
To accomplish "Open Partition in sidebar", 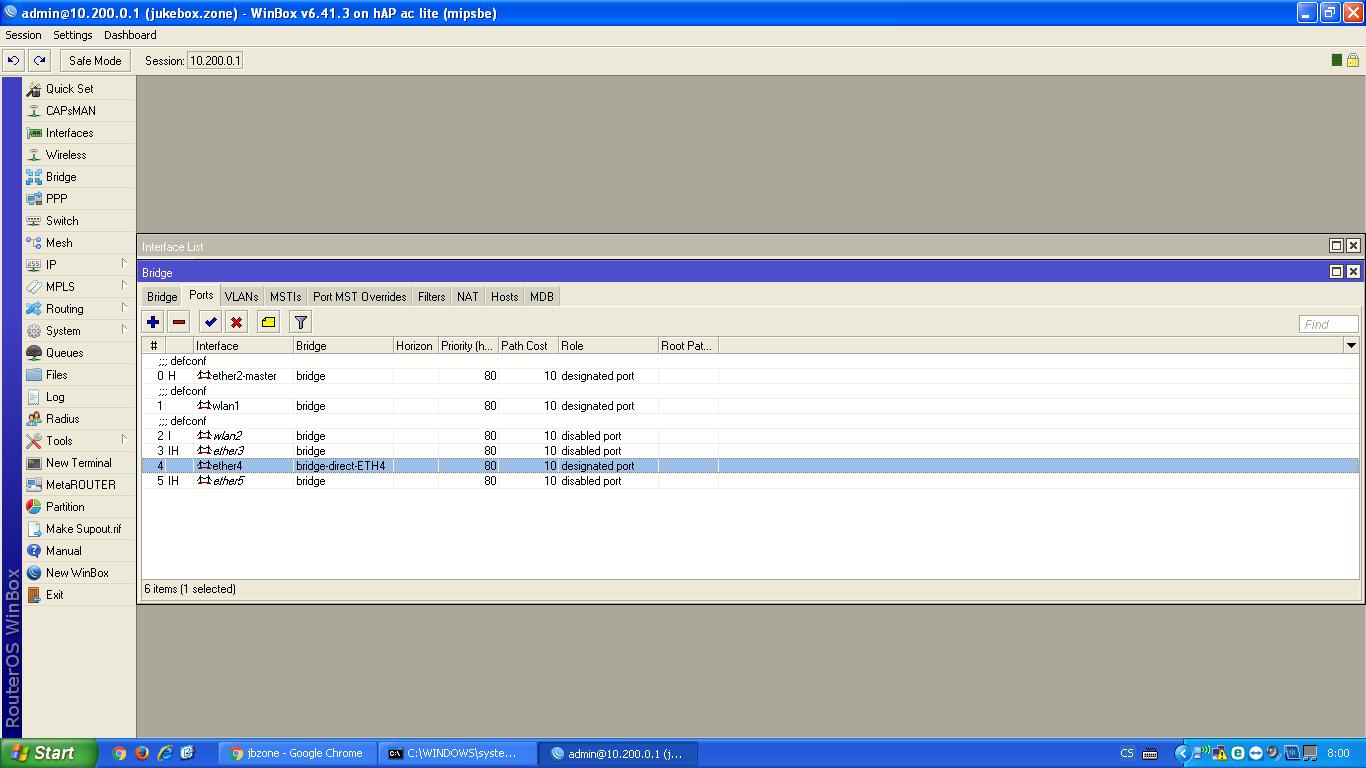I will 79,507.
